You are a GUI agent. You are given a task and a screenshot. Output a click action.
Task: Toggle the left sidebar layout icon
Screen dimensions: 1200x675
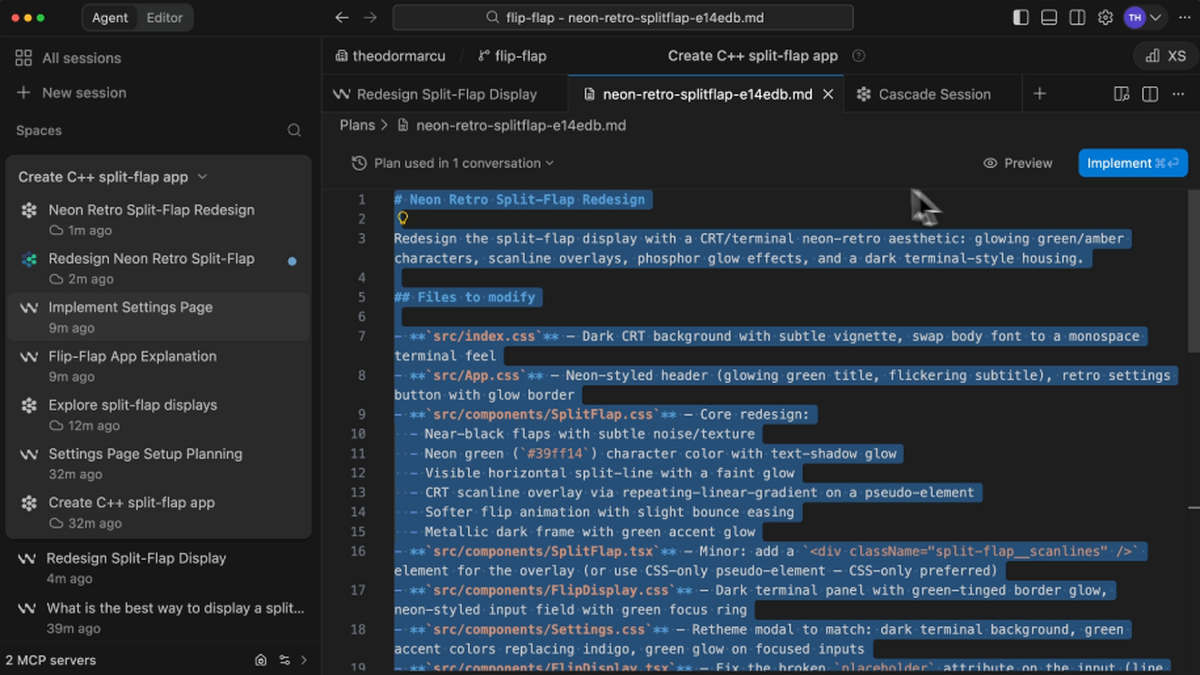(1021, 18)
